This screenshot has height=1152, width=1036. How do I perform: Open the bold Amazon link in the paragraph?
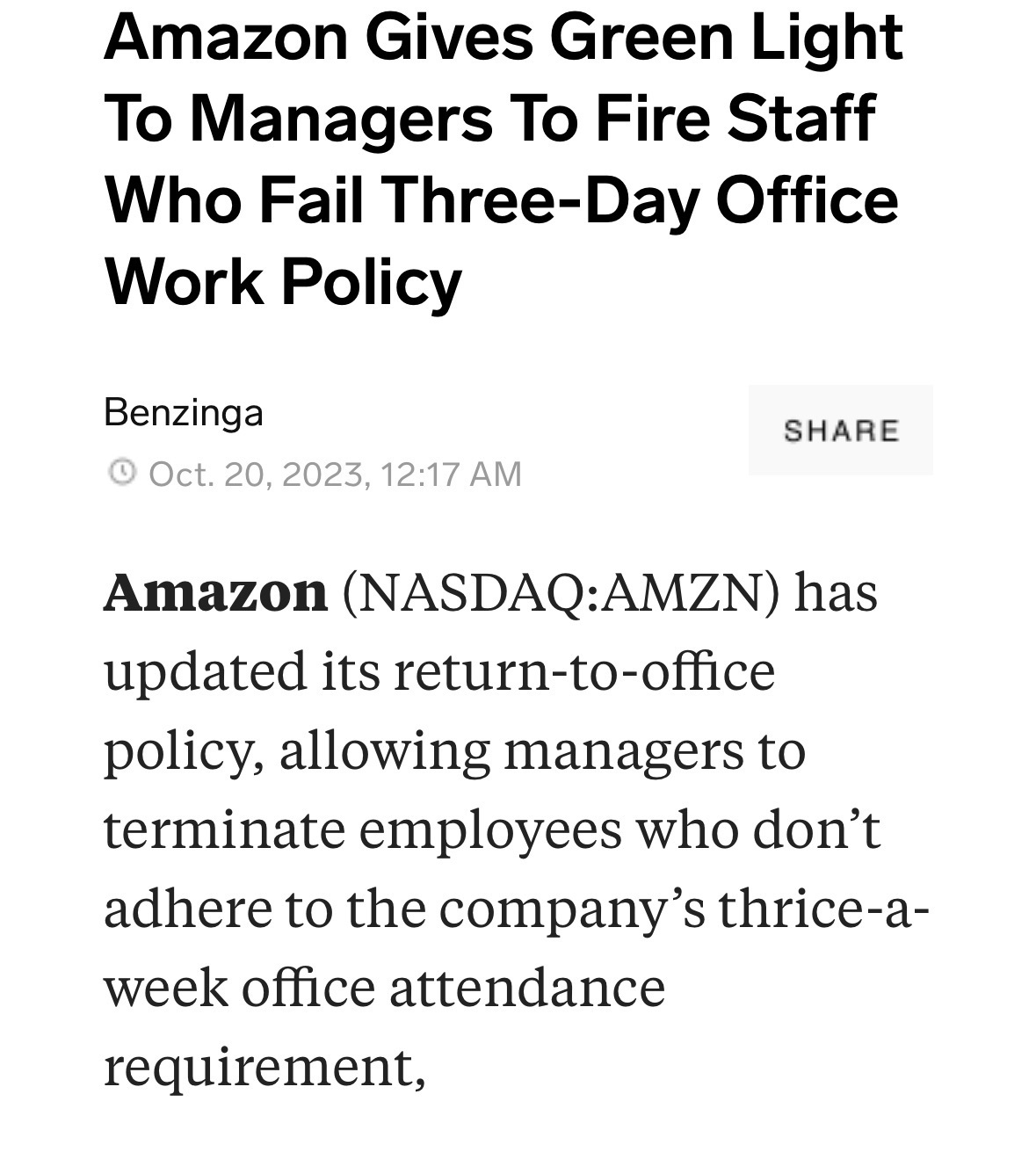pyautogui.click(x=215, y=592)
